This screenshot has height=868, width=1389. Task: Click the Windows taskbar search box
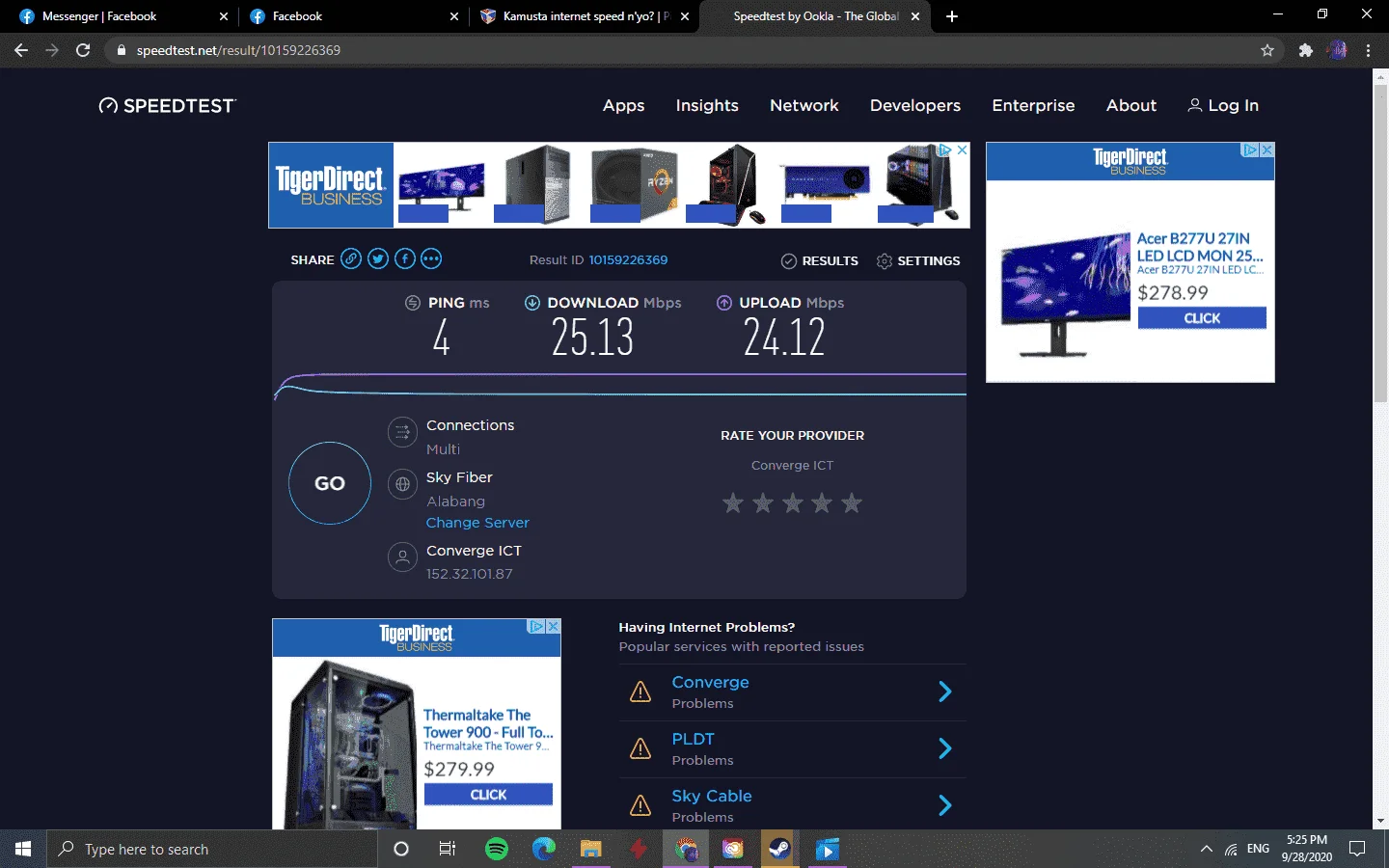click(x=212, y=849)
